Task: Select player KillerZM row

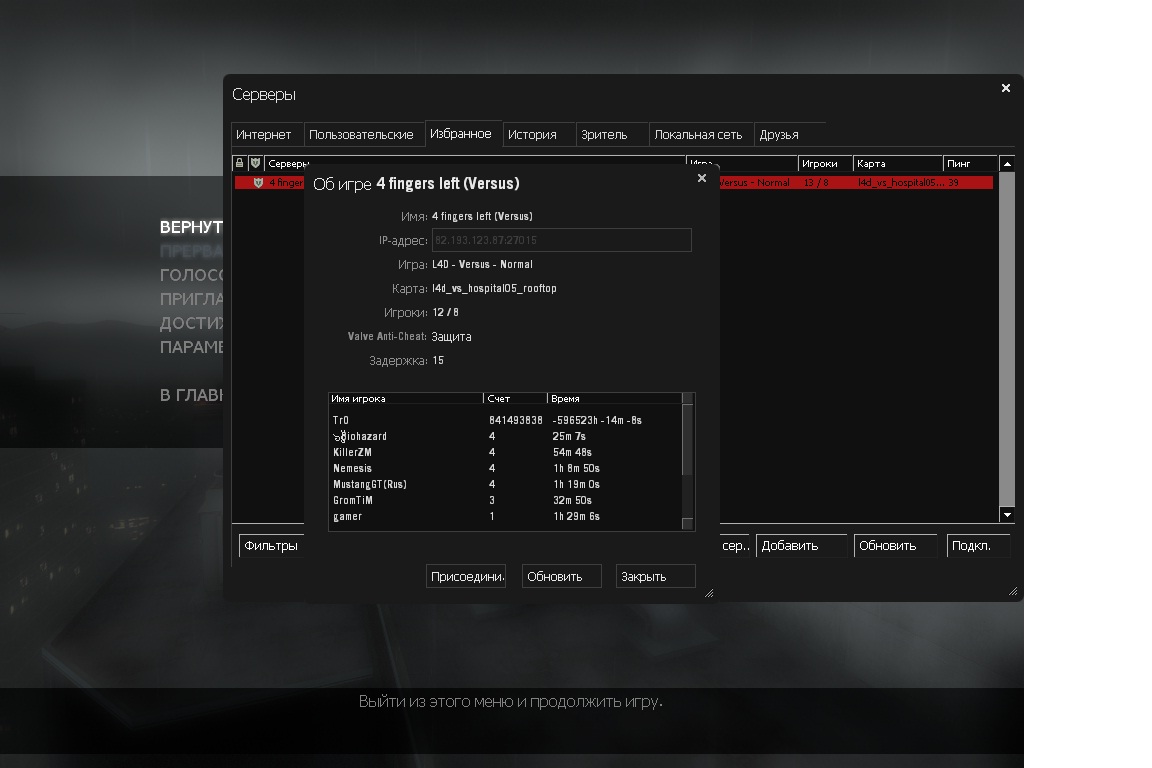Action: click(505, 453)
